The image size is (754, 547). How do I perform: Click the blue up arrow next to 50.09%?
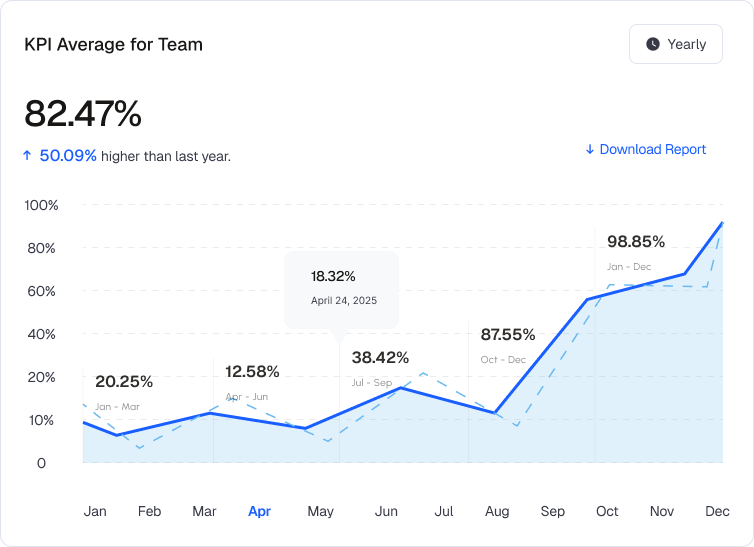[27, 156]
